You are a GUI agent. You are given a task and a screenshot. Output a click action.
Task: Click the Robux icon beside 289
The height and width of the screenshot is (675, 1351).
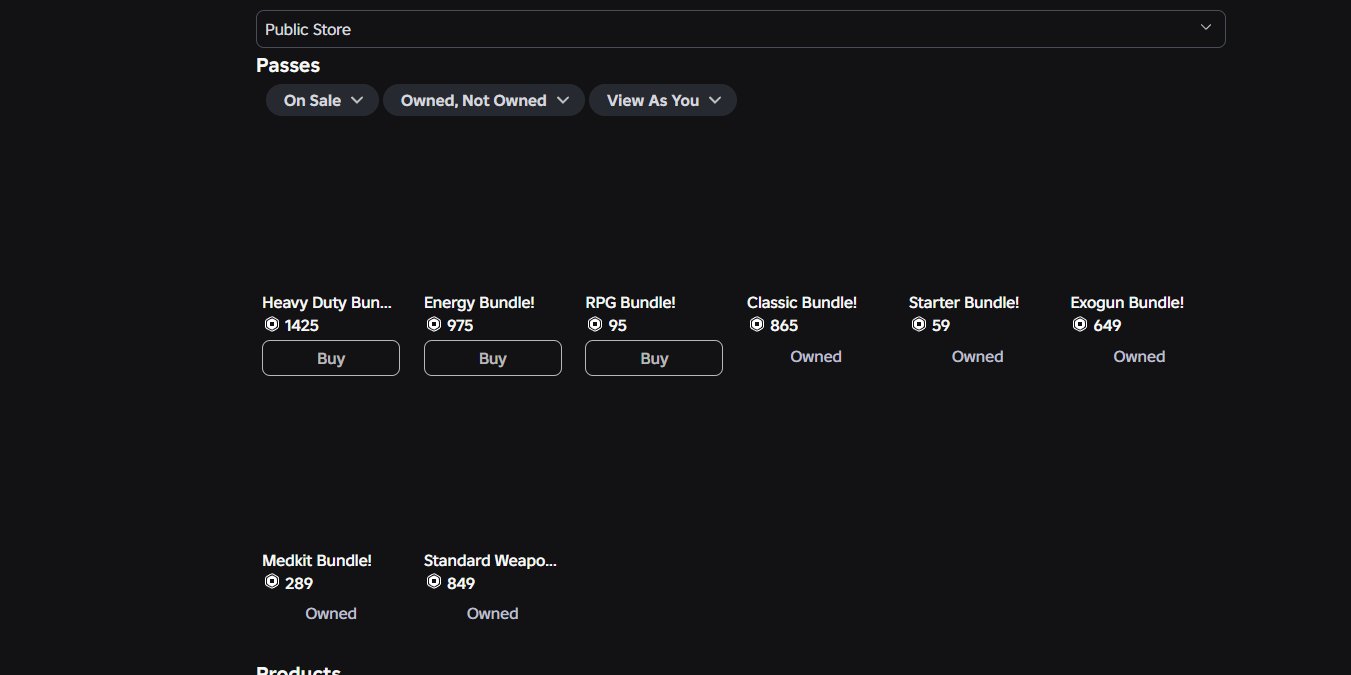[272, 582]
